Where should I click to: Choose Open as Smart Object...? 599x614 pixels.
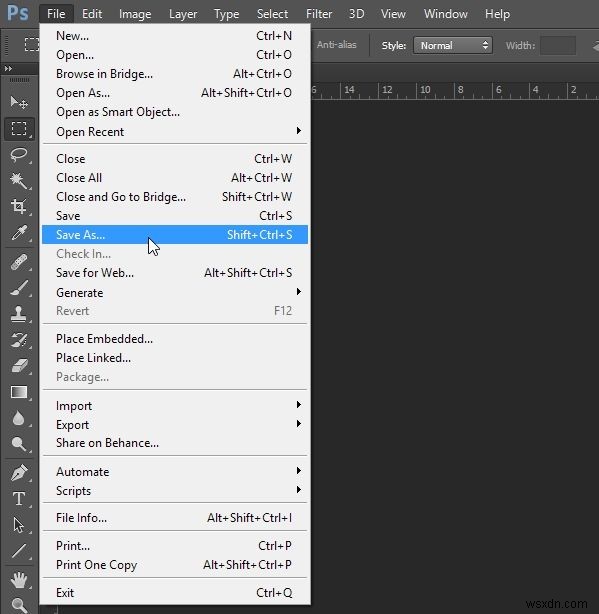coord(175,112)
